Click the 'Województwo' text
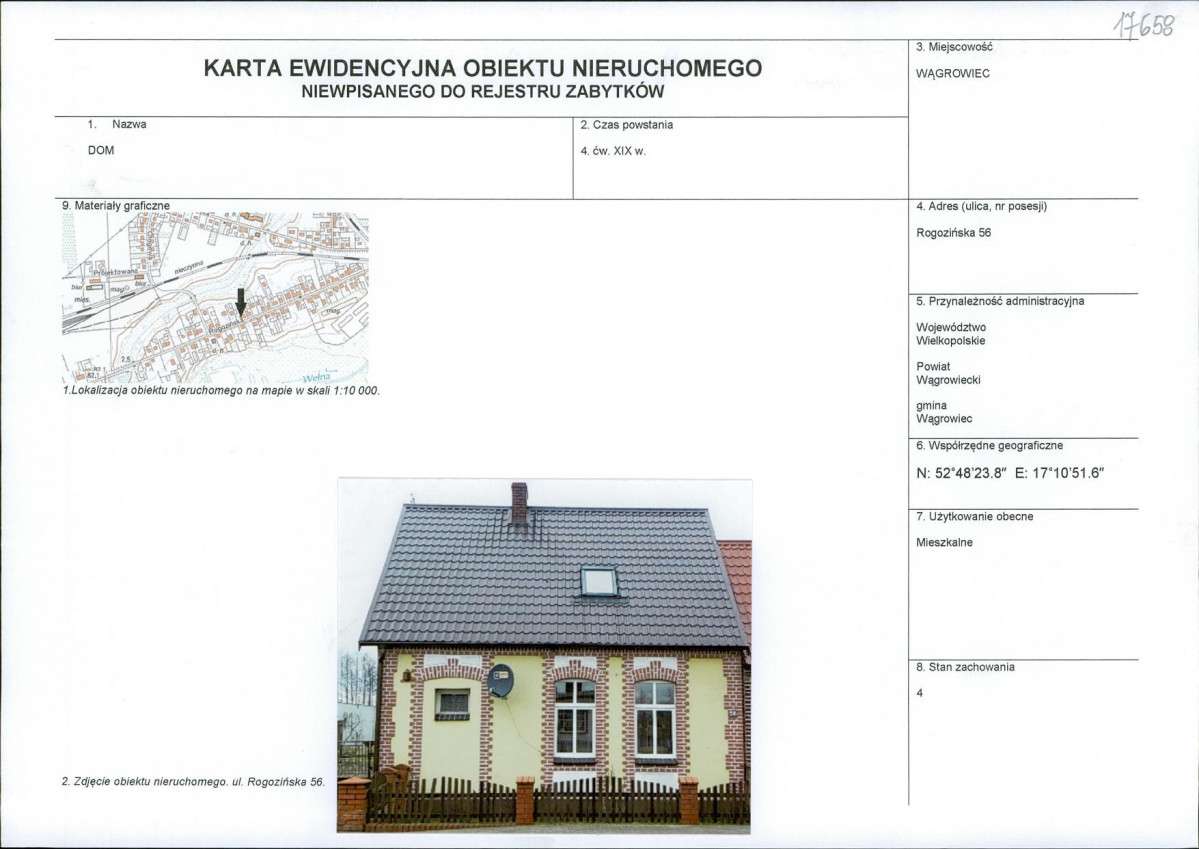The height and width of the screenshot is (849, 1199). click(951, 327)
